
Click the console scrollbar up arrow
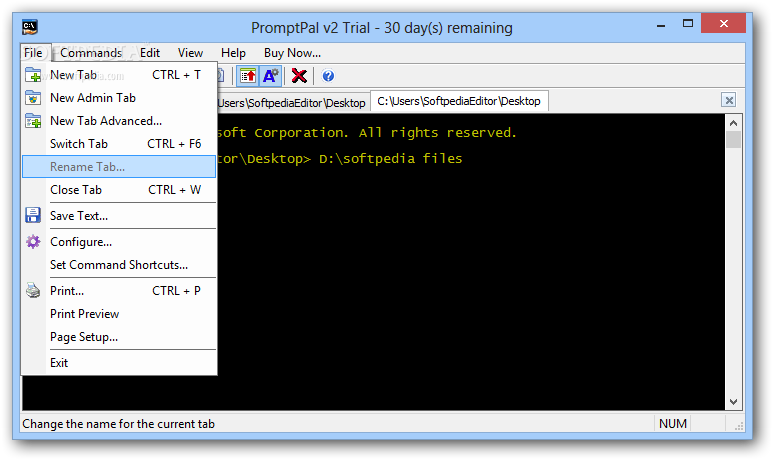733,123
